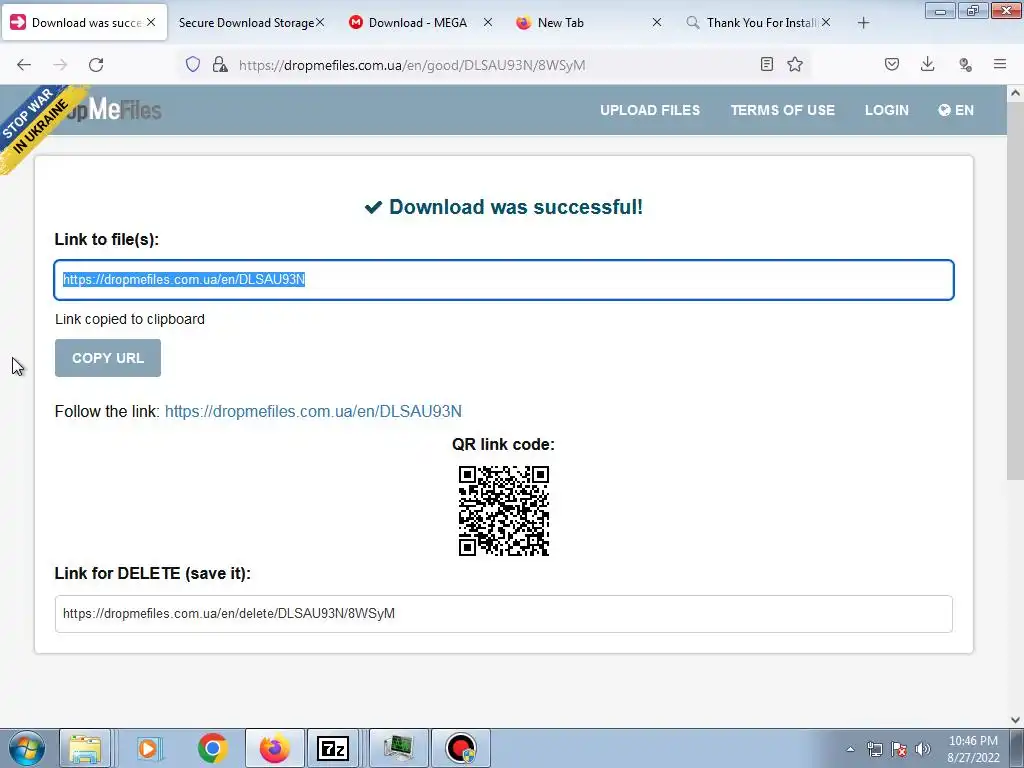This screenshot has width=1024, height=768.
Task: Select the Firefox taskbar button
Action: (x=275, y=748)
